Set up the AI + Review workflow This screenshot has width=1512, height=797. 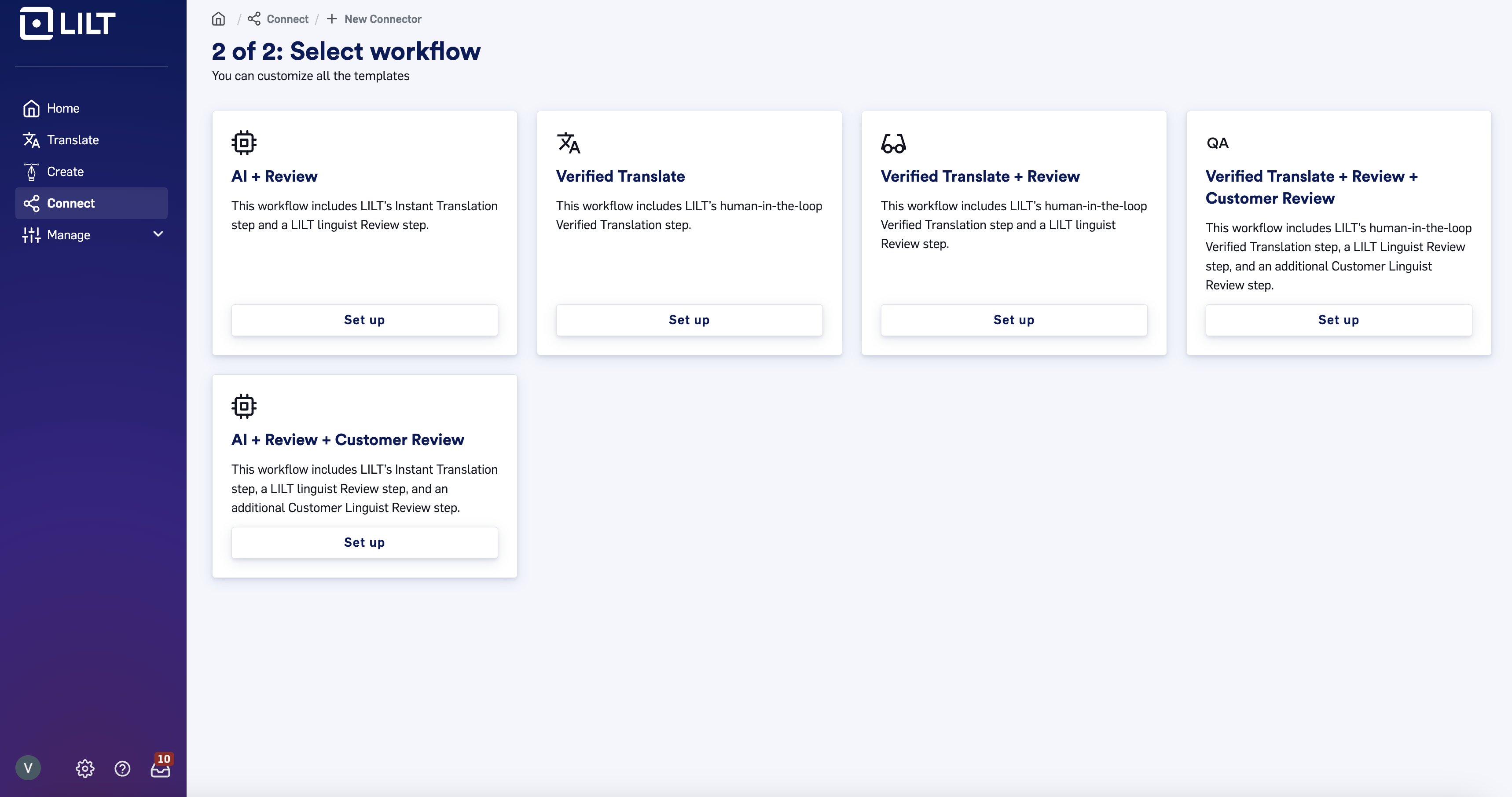pos(364,320)
